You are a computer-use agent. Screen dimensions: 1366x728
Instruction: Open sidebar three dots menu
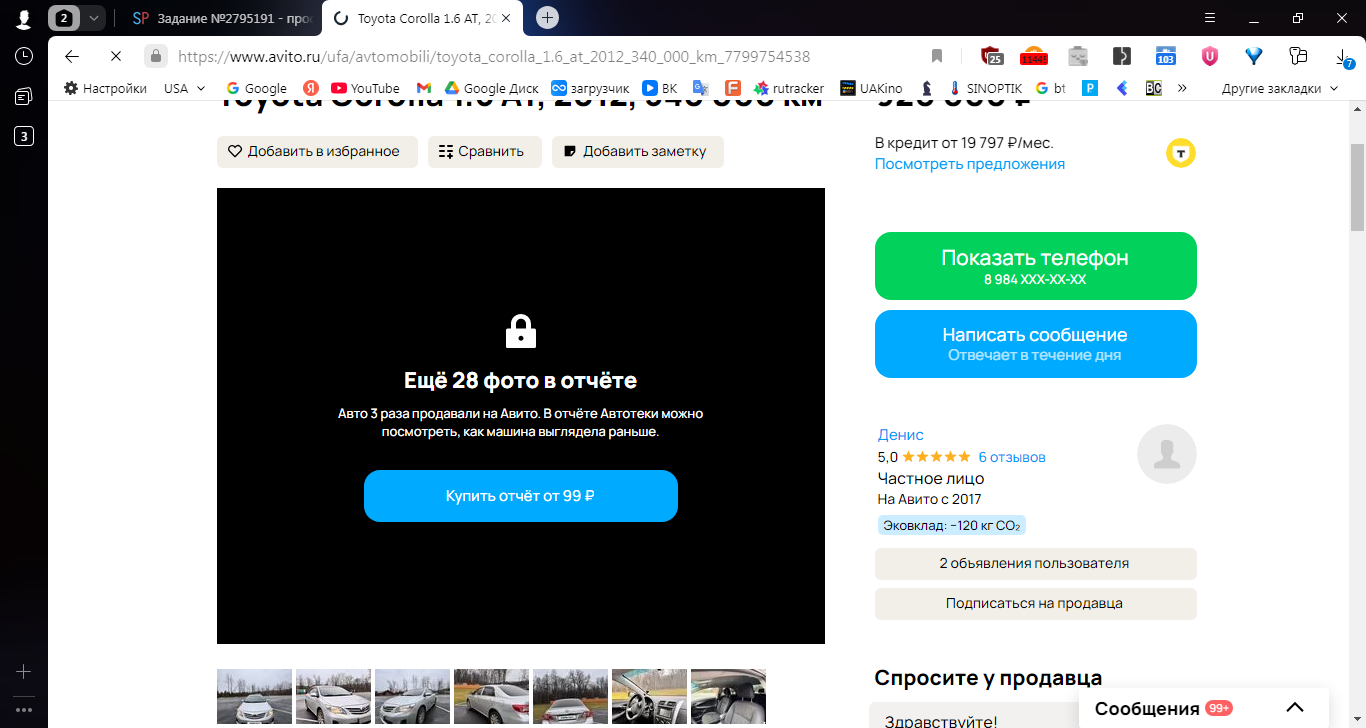[x=24, y=709]
